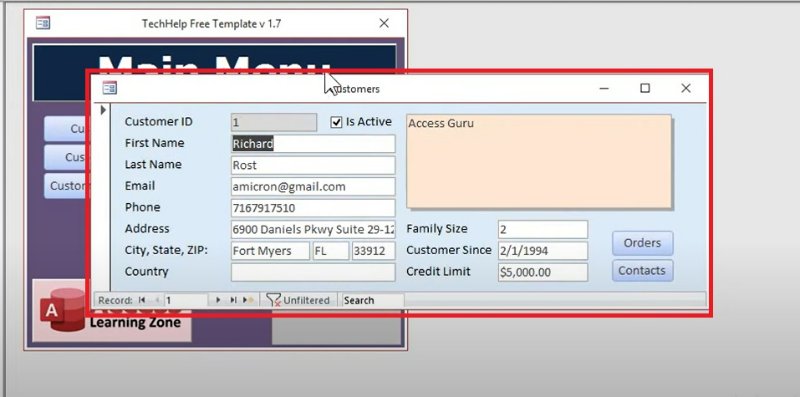Maximize the Customers window

click(645, 88)
